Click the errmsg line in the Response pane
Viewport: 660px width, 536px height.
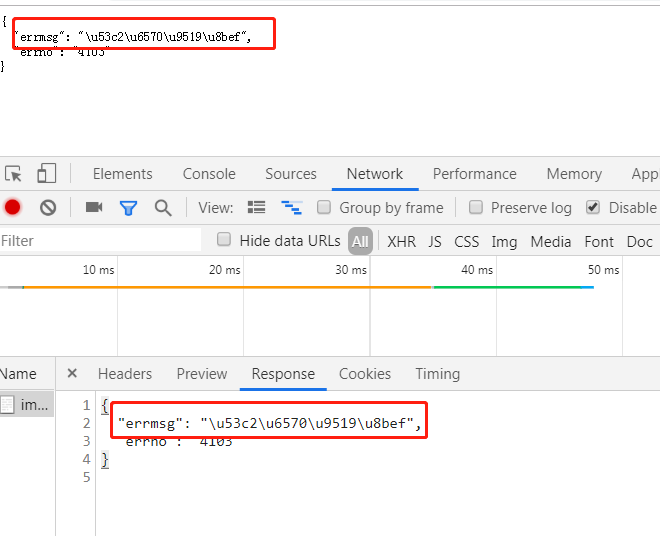[x=269, y=423]
